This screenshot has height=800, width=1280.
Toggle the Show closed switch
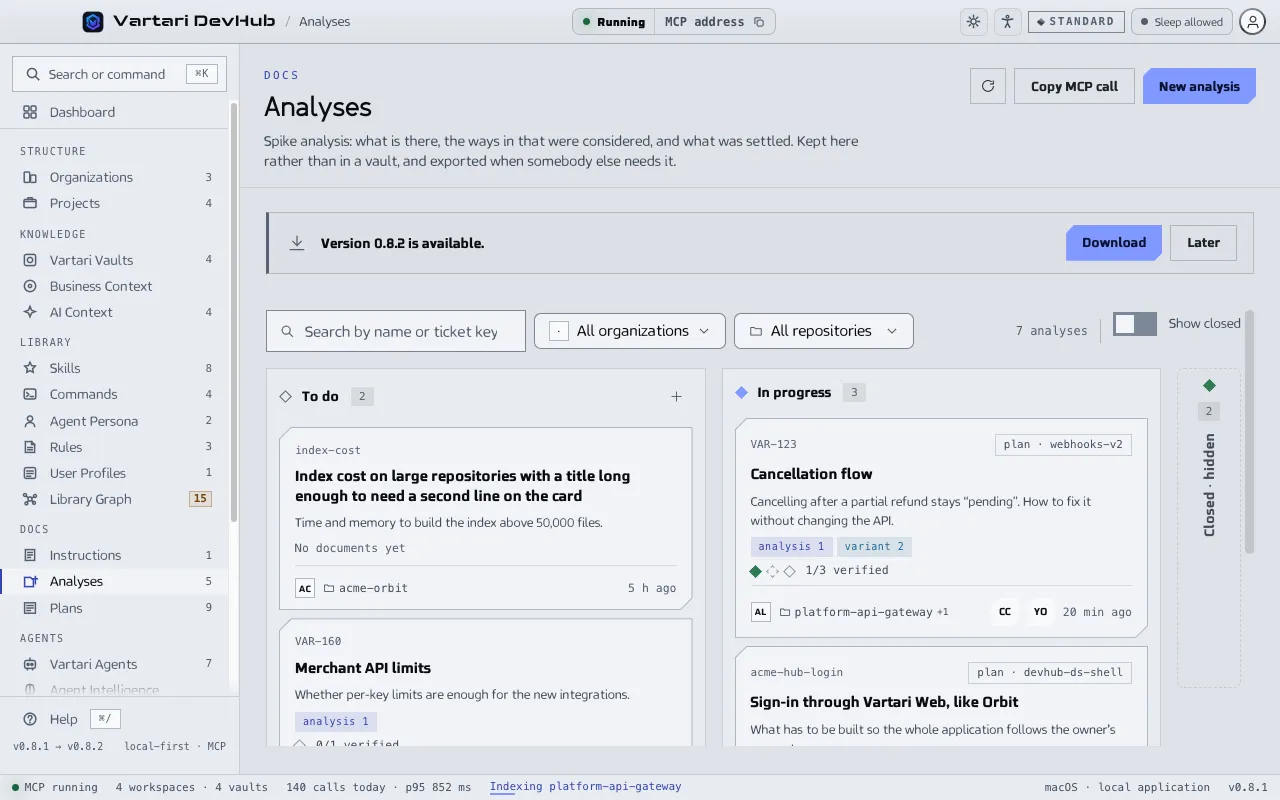click(1135, 324)
